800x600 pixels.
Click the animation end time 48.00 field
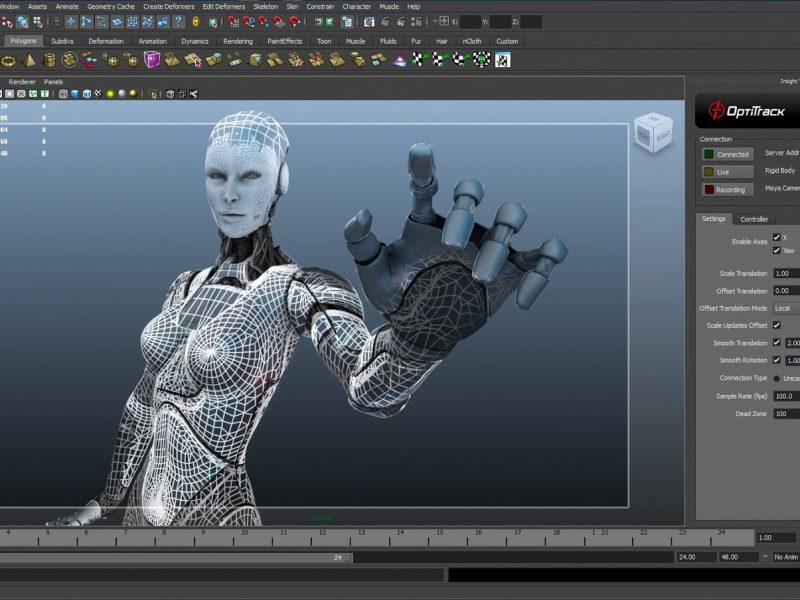pyautogui.click(x=738, y=557)
